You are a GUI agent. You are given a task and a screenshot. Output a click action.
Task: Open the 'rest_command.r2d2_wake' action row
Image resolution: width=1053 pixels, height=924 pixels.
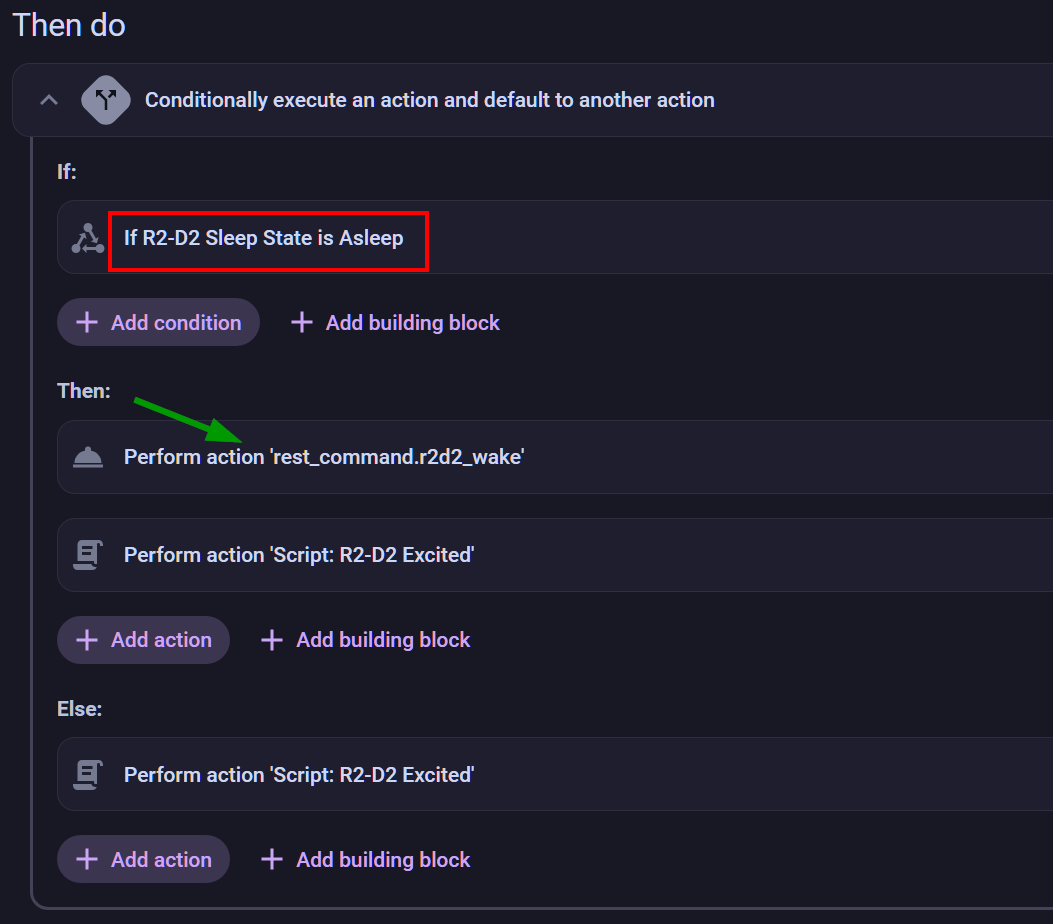point(324,457)
